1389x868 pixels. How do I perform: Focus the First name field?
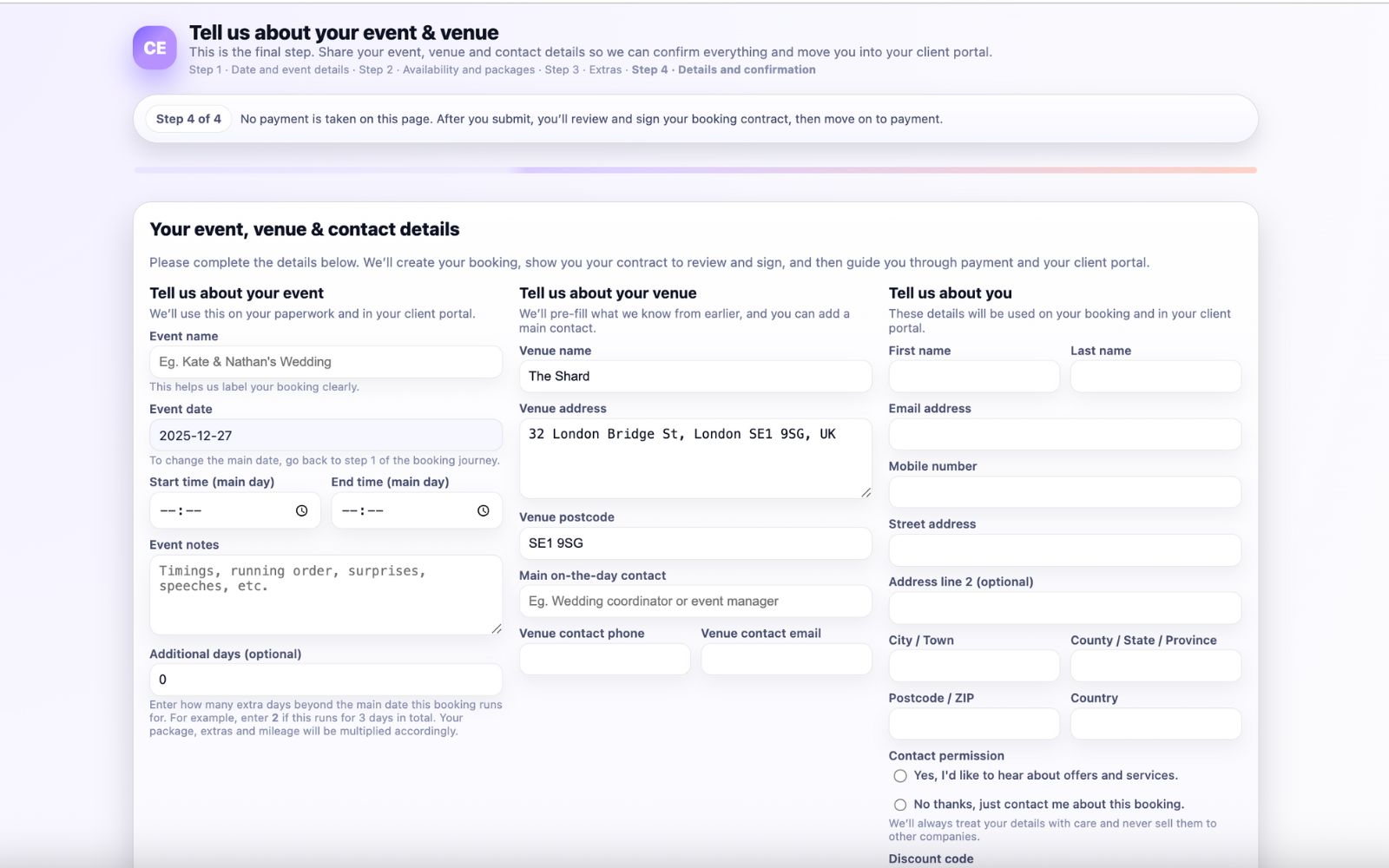coord(973,376)
